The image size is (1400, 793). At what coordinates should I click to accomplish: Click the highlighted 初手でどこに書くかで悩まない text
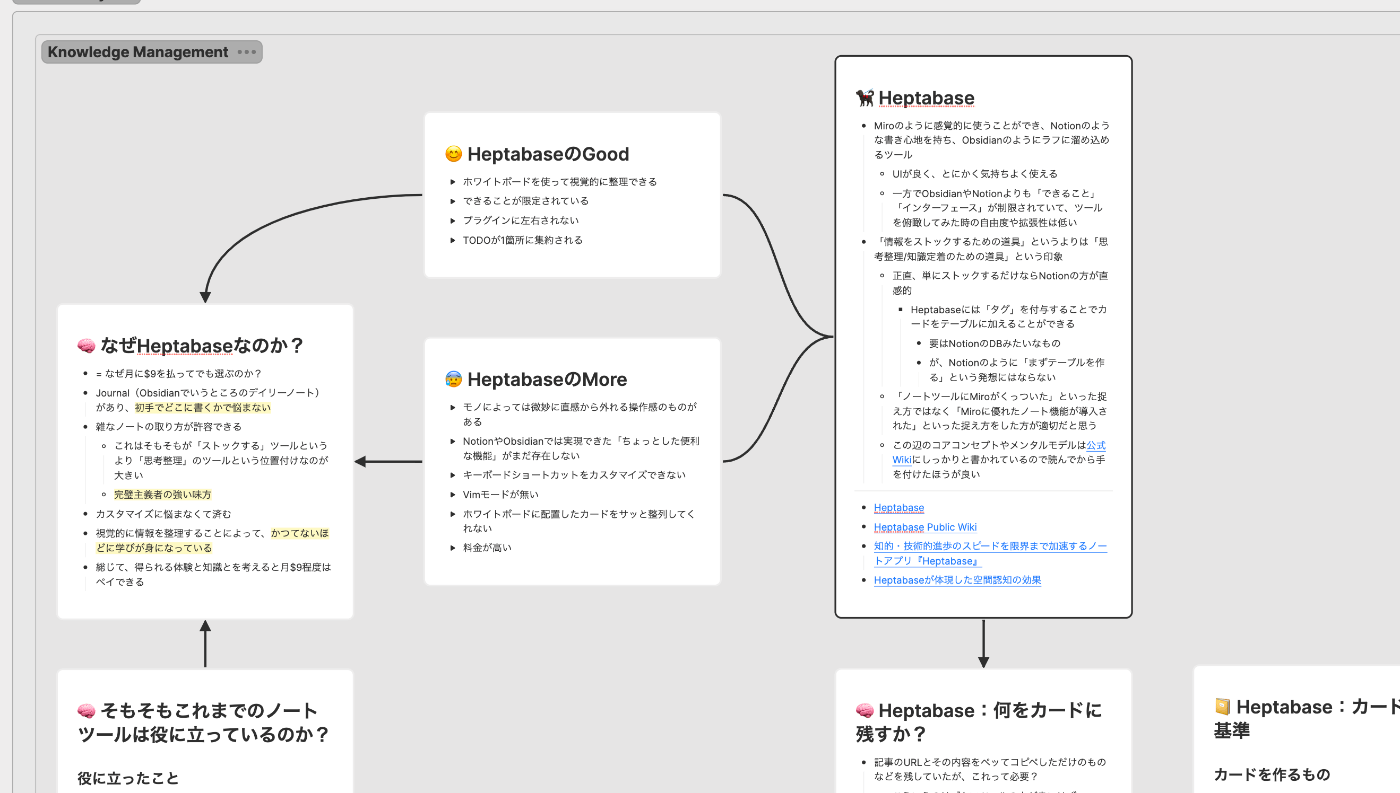203,408
